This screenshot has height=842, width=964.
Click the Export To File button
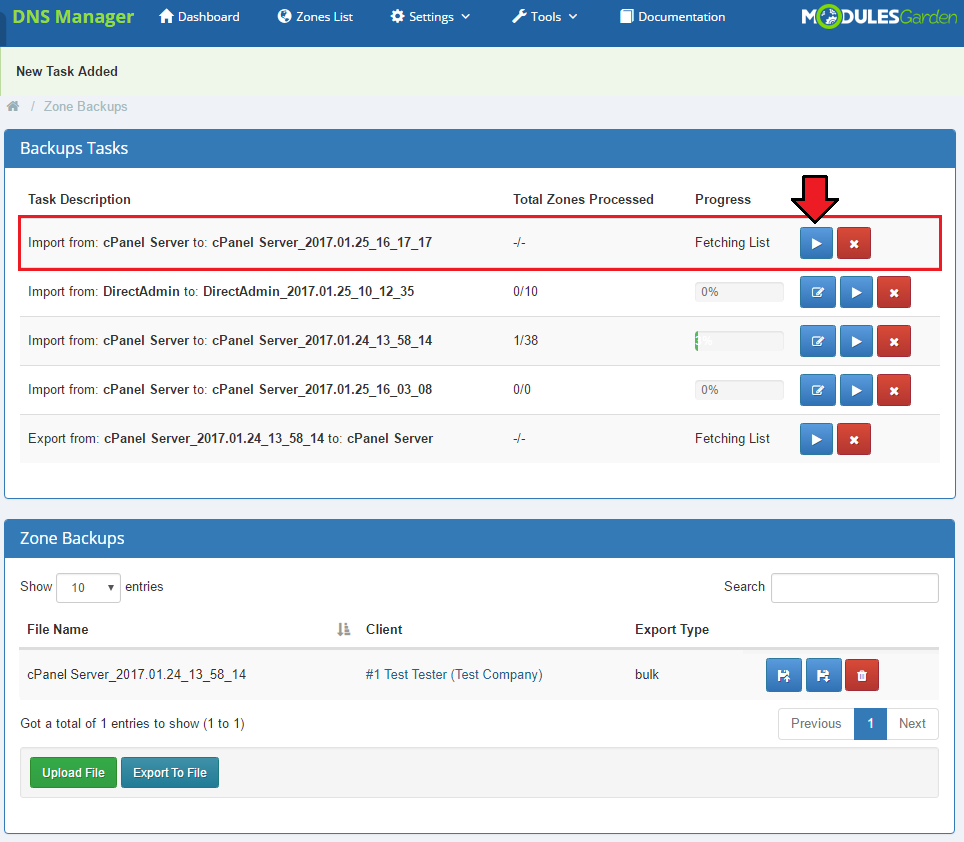point(170,773)
